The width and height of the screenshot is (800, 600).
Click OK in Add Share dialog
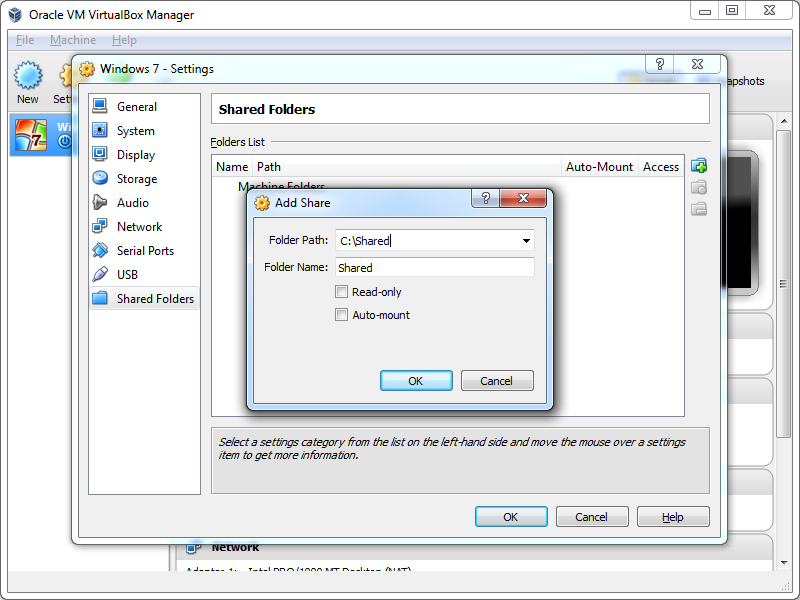tap(416, 381)
